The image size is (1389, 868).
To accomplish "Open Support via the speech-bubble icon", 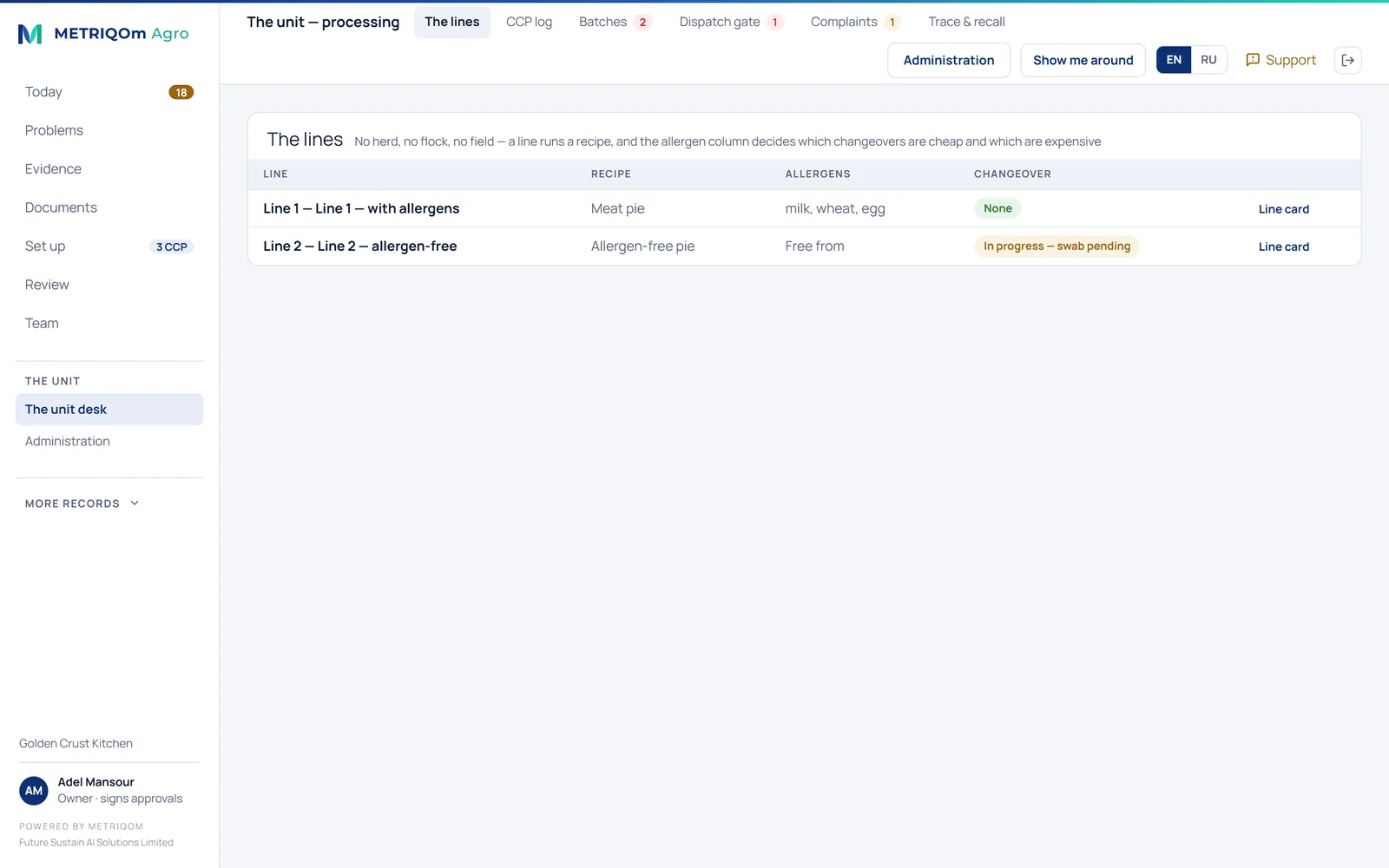I will coord(1253,60).
